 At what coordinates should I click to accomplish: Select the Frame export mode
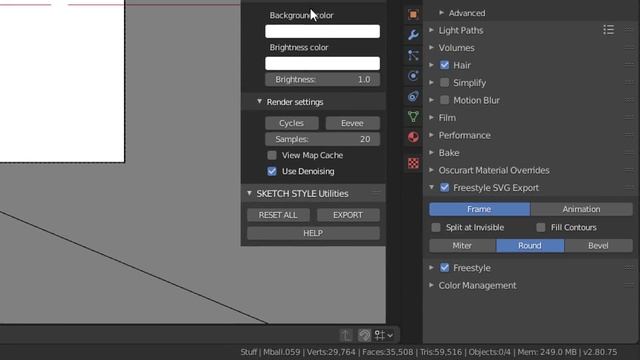[x=479, y=209]
